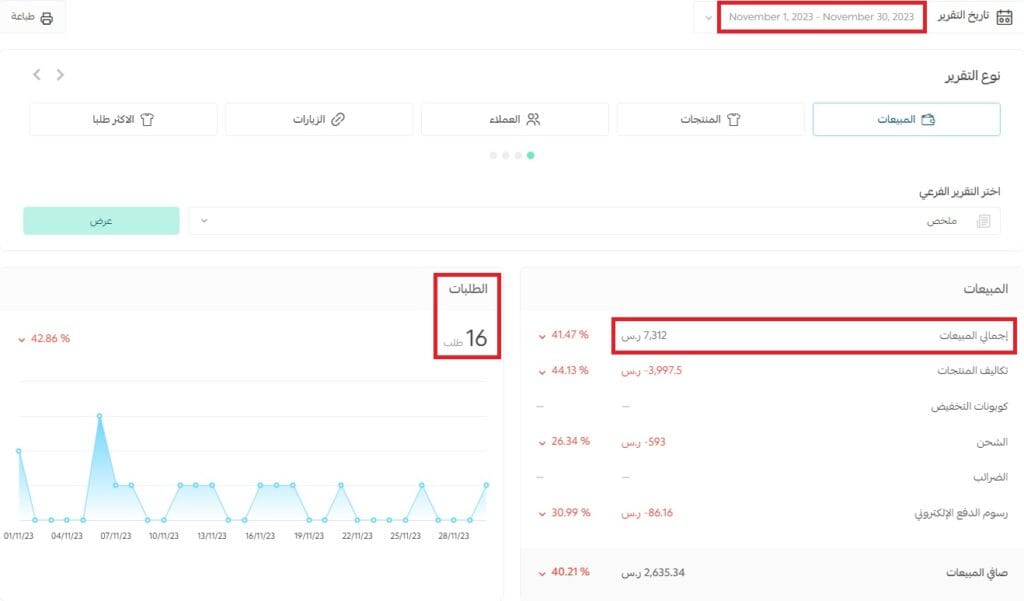Click the orders count 16
Screen dimensions: 1024x601
[476, 338]
